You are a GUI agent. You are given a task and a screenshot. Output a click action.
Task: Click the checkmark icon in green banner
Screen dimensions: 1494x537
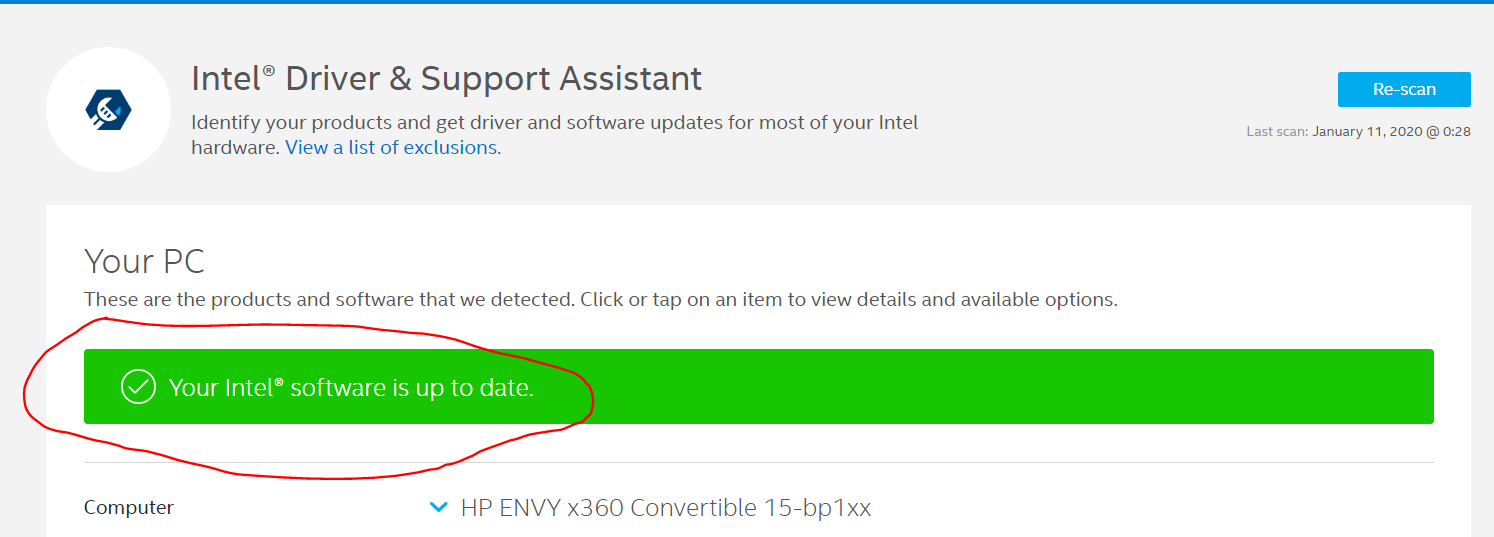coord(138,387)
